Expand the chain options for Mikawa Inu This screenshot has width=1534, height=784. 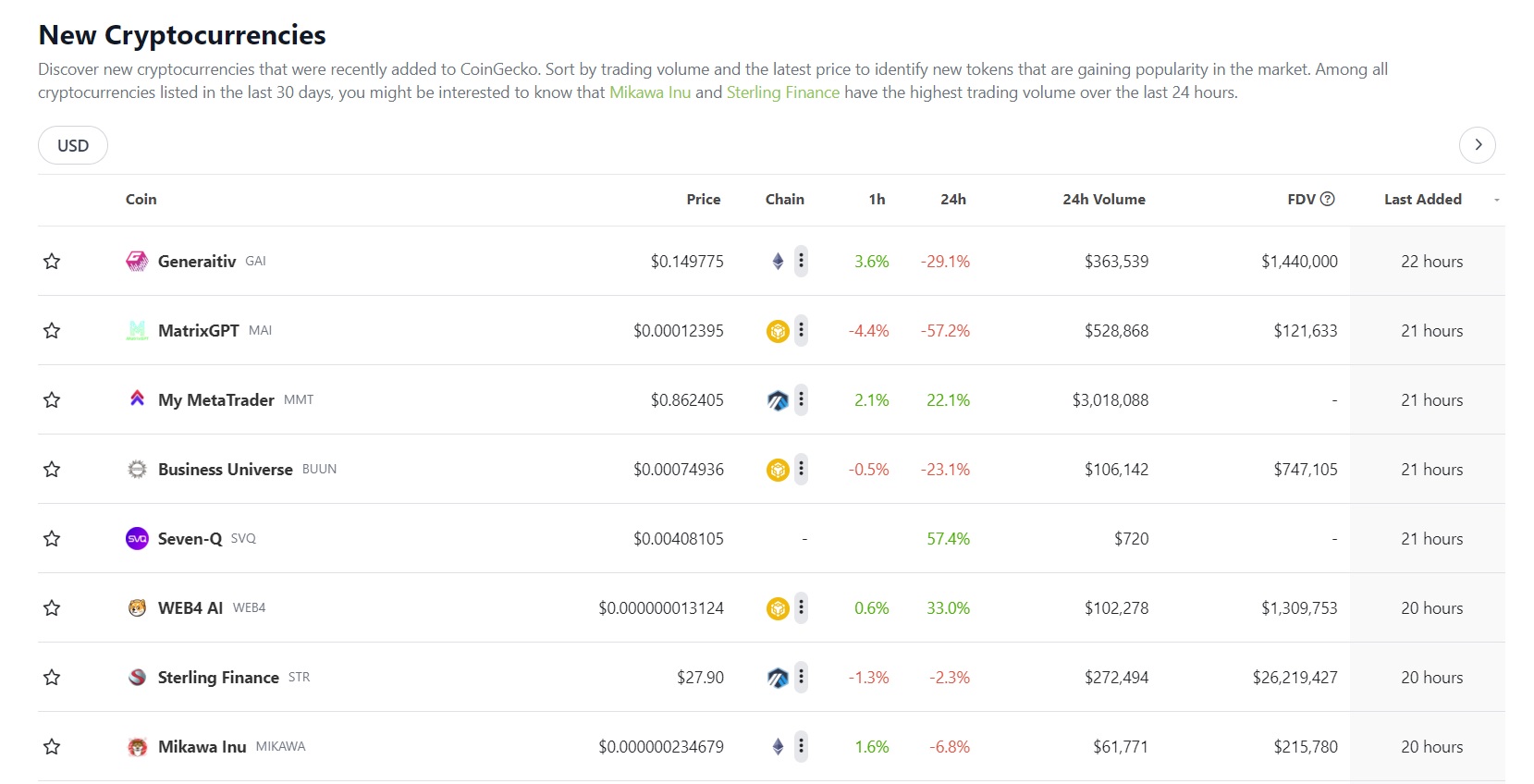point(801,747)
